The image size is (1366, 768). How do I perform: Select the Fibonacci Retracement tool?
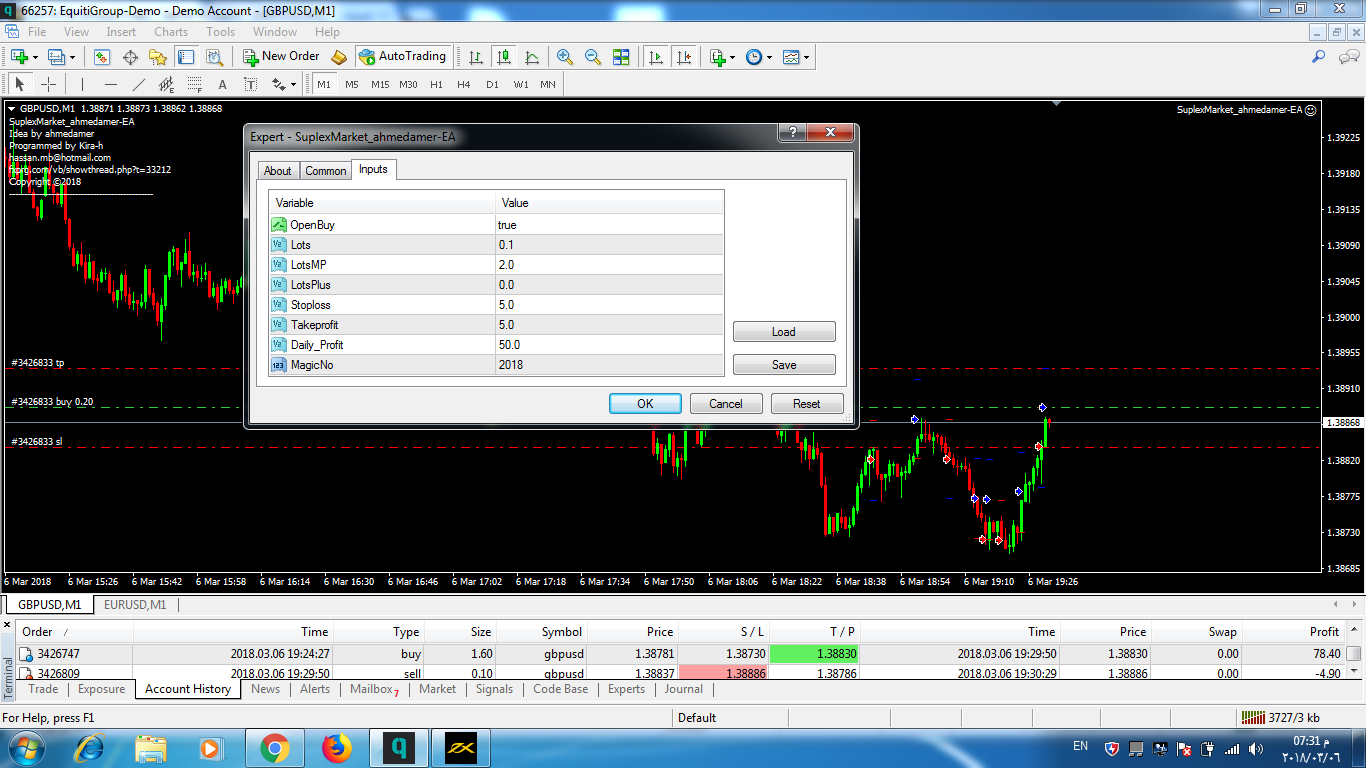195,84
